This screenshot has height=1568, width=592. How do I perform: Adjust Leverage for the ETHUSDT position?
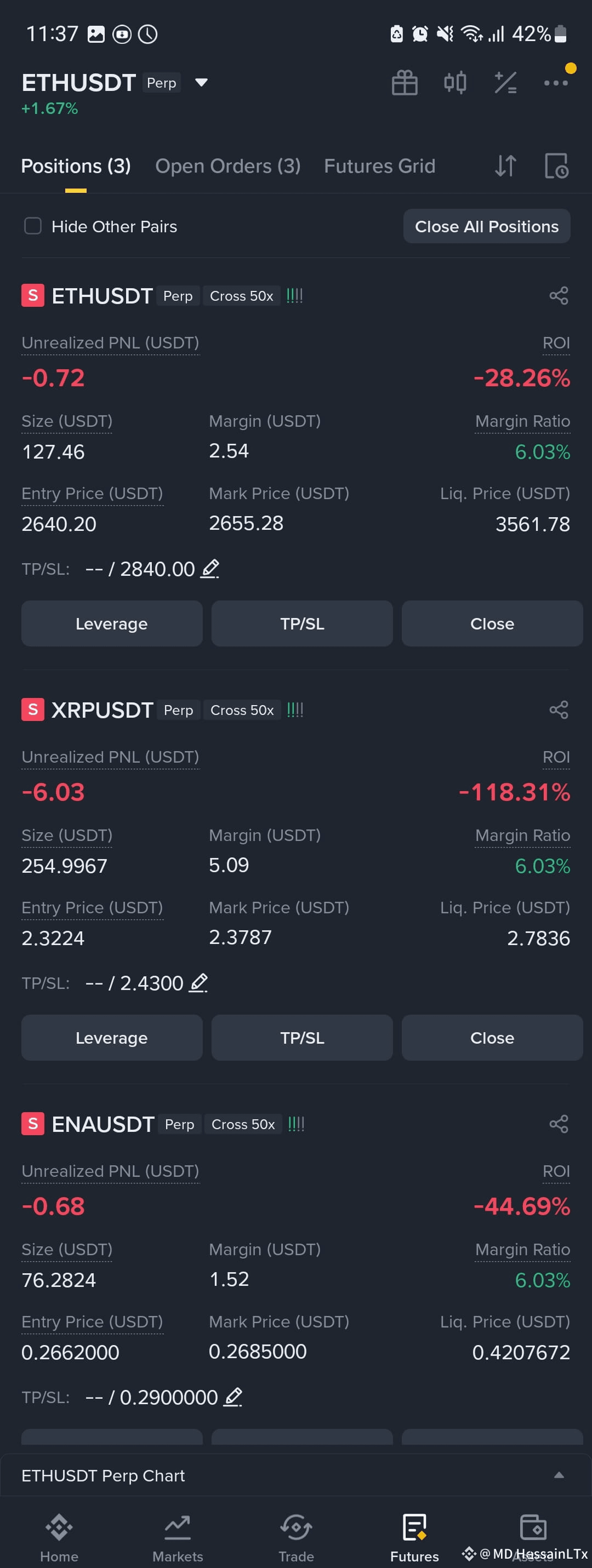[x=111, y=624]
